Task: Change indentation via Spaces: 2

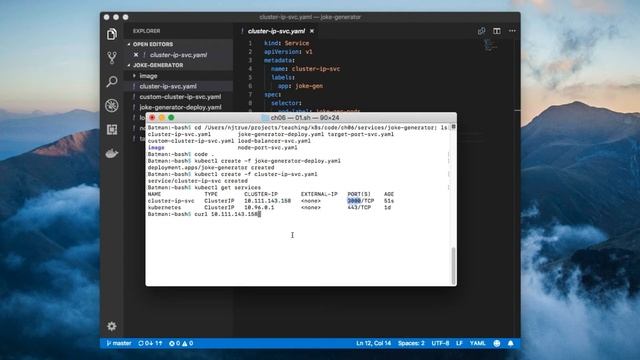Action: (411, 343)
